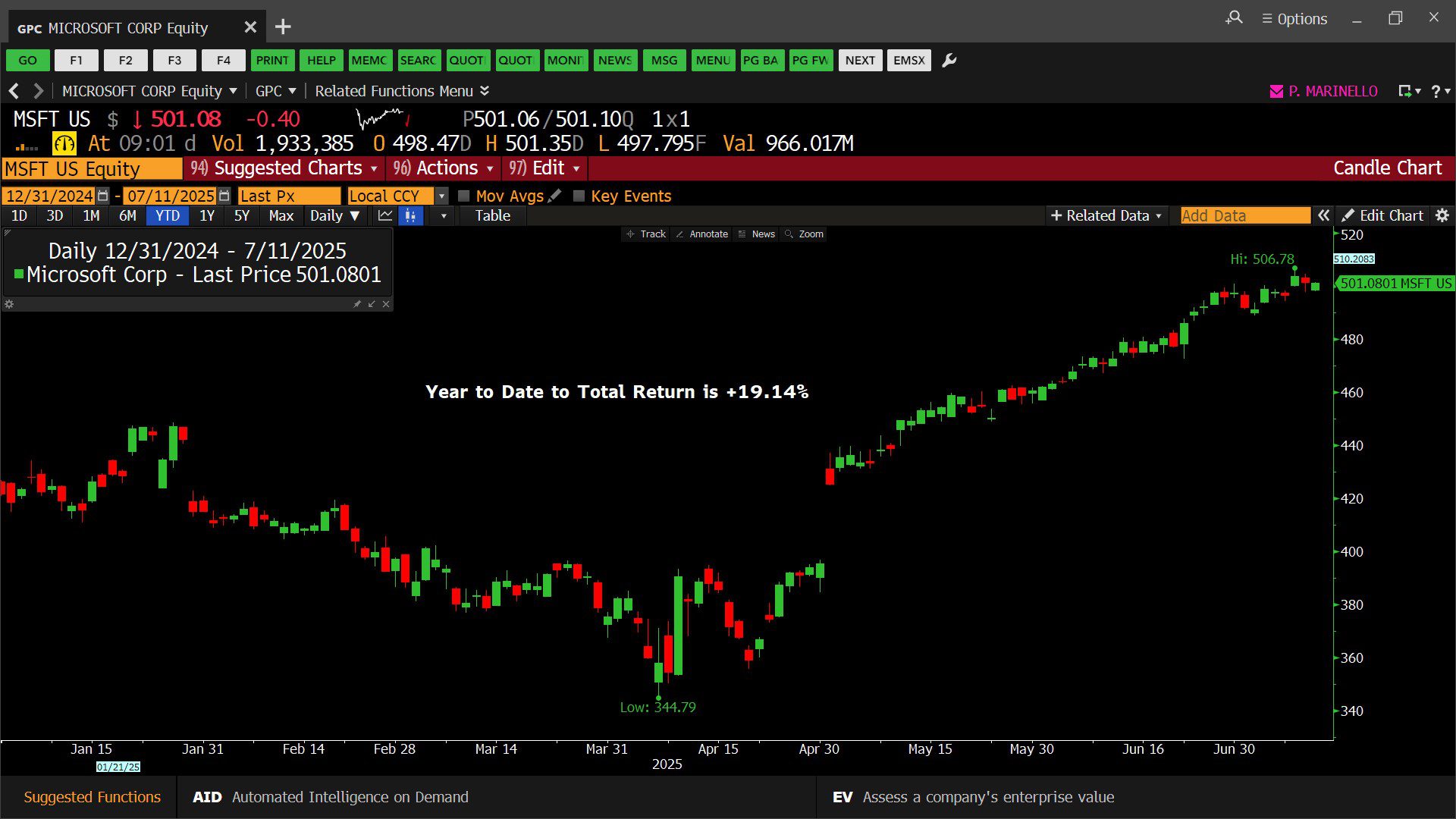Activate the Track crosshair tool
Viewport: 1456px width, 819px height.
[646, 234]
